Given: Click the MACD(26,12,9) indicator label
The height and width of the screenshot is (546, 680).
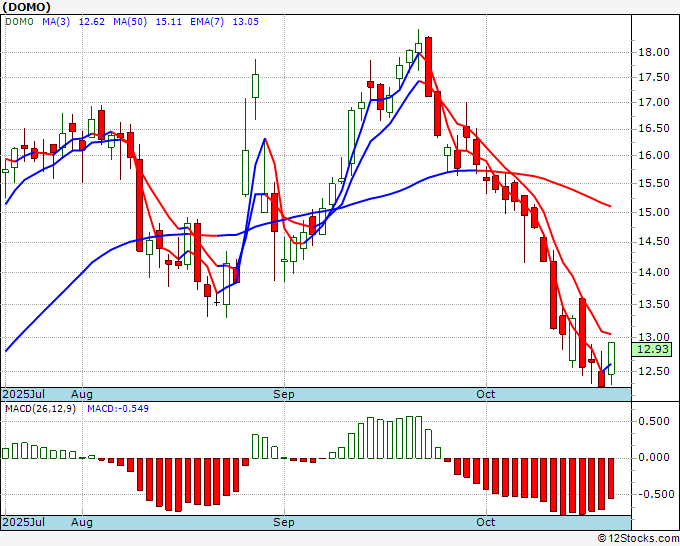Looking at the screenshot, I should [40, 409].
